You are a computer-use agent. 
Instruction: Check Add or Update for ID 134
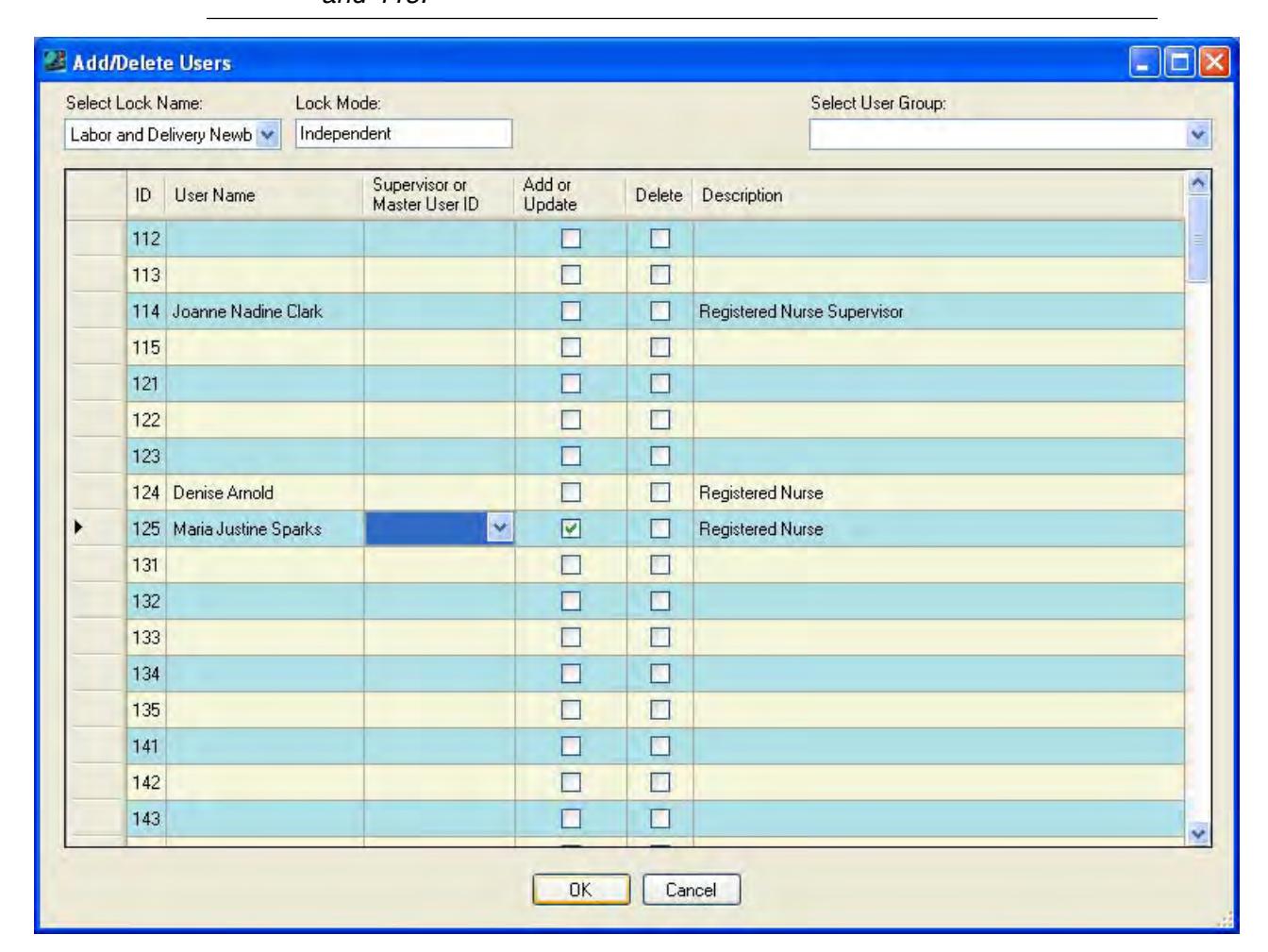(571, 674)
